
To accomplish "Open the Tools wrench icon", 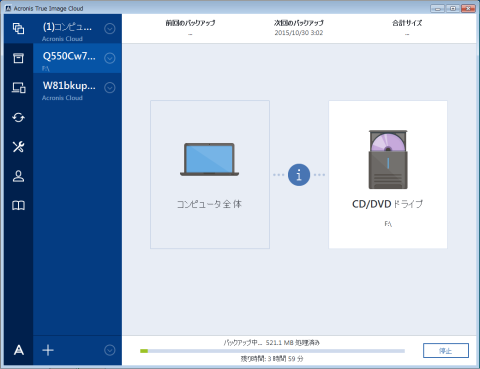I will (x=18, y=147).
